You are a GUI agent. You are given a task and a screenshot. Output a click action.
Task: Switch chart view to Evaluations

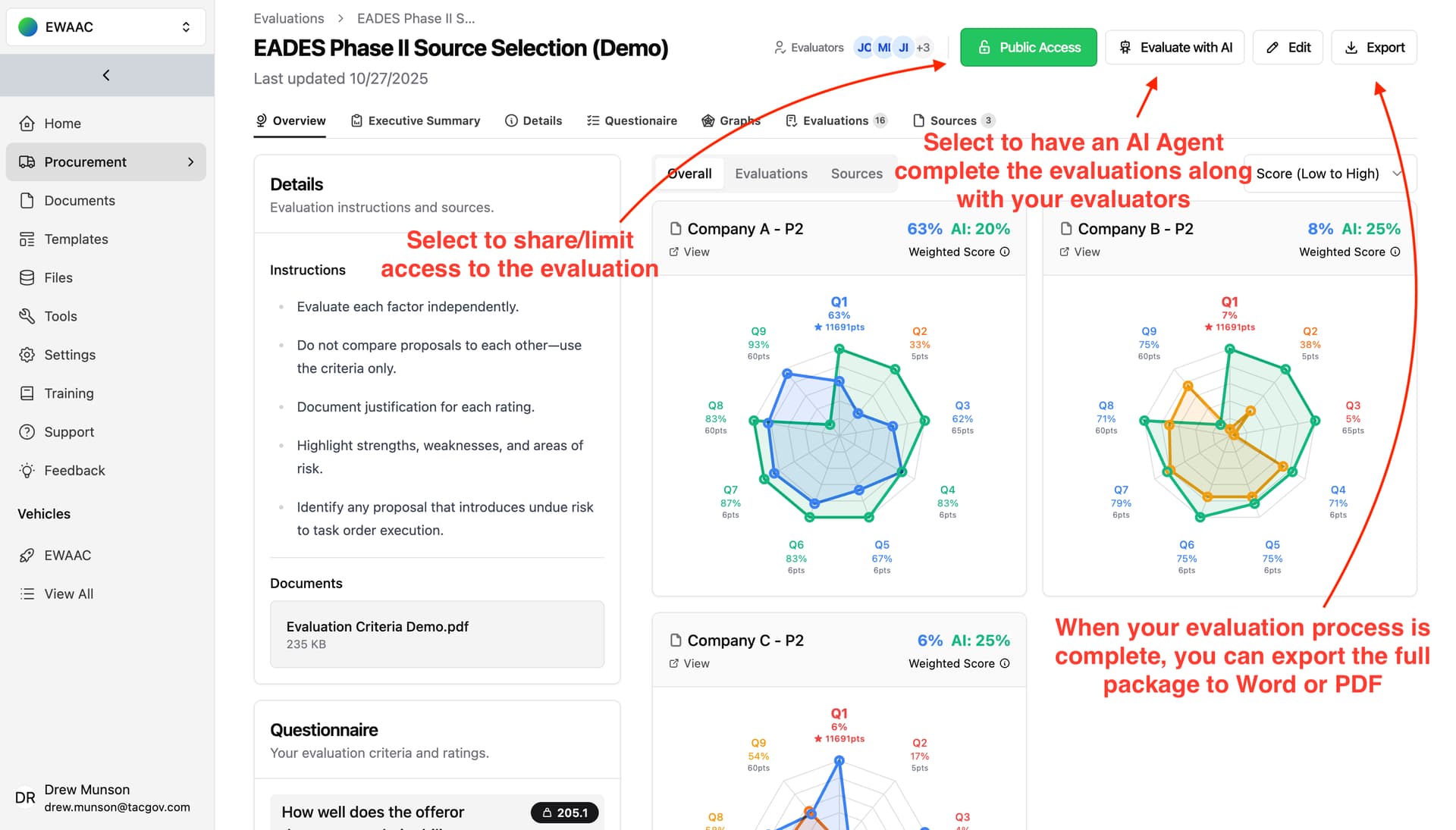click(x=770, y=174)
